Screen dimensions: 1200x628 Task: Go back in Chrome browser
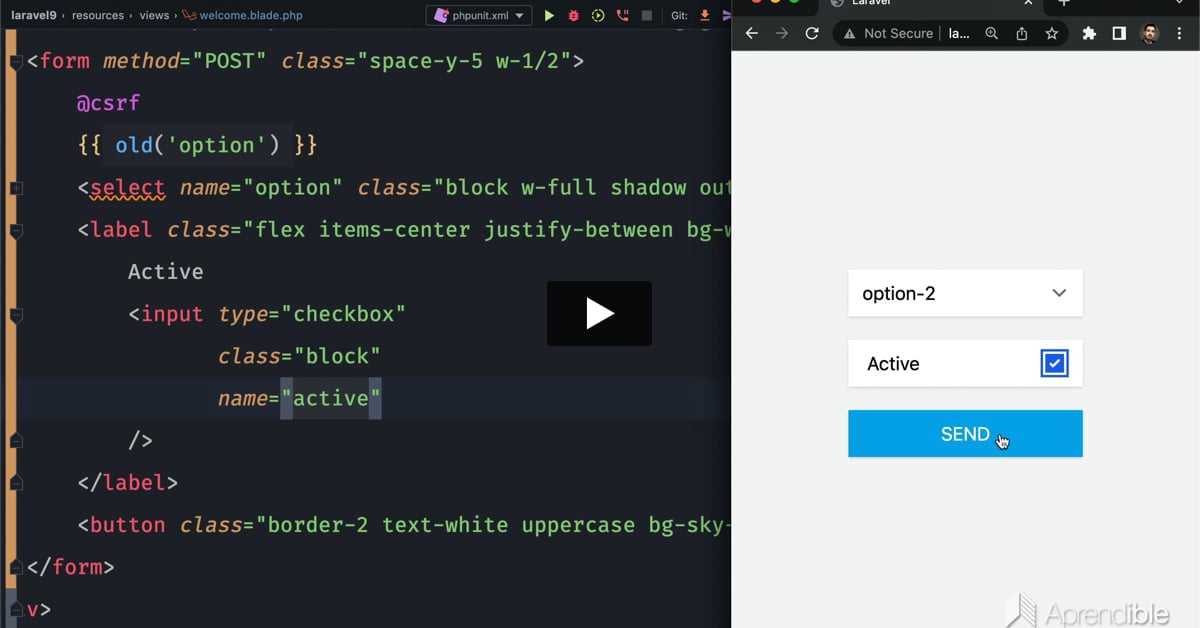tap(753, 33)
